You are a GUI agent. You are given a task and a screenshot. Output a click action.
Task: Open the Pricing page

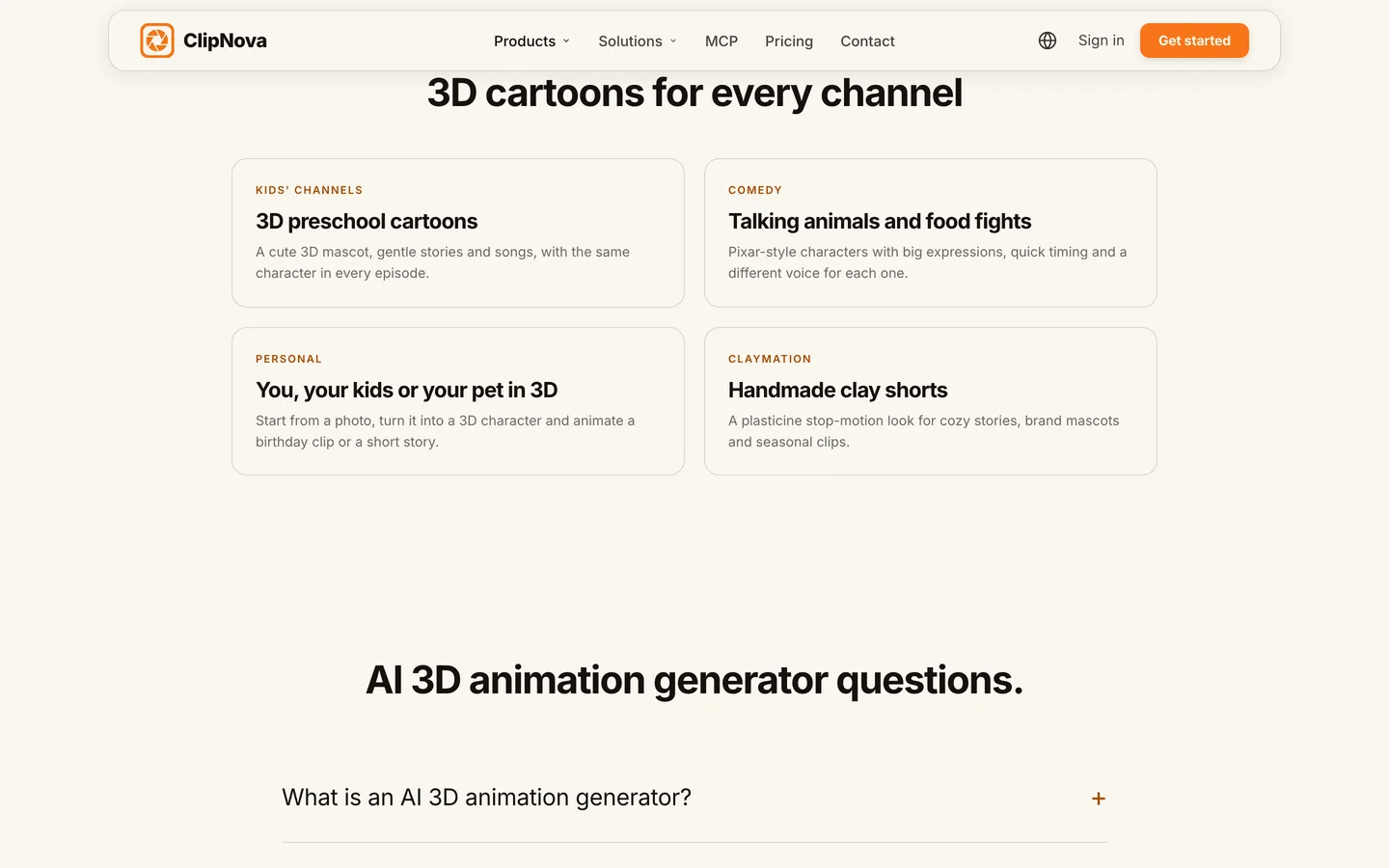pyautogui.click(x=789, y=41)
